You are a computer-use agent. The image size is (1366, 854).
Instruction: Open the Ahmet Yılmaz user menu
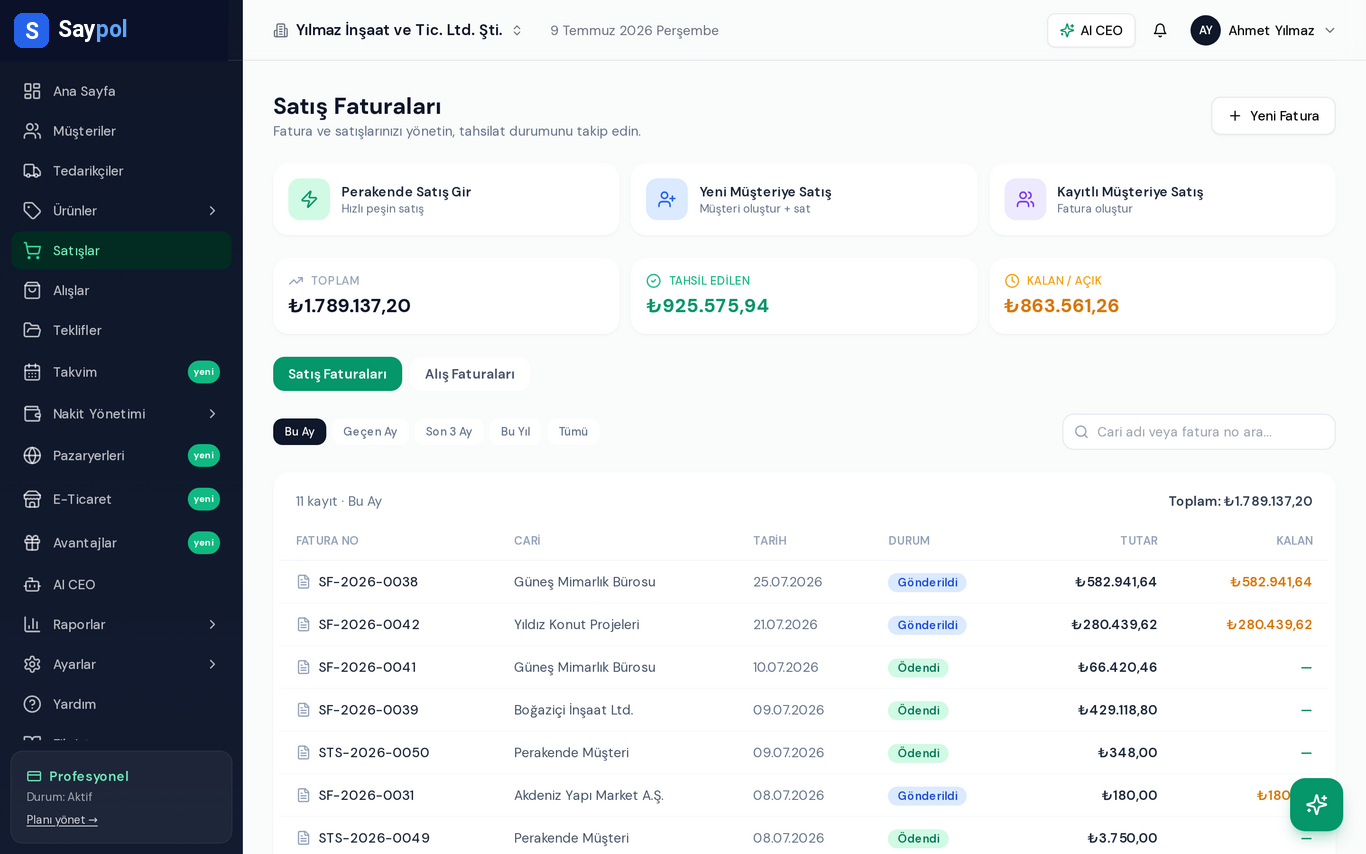coord(1263,30)
